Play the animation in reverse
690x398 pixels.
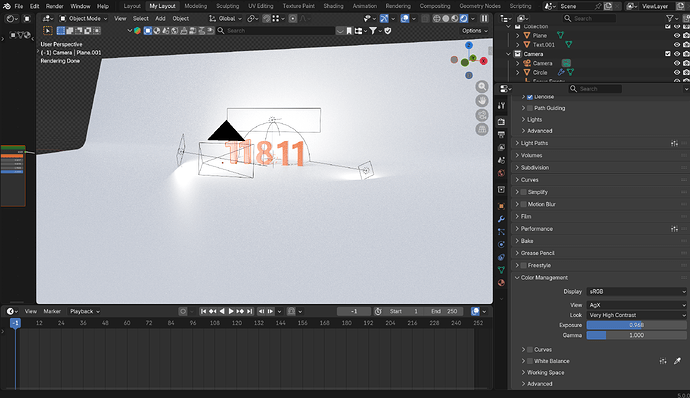pyautogui.click(x=222, y=311)
